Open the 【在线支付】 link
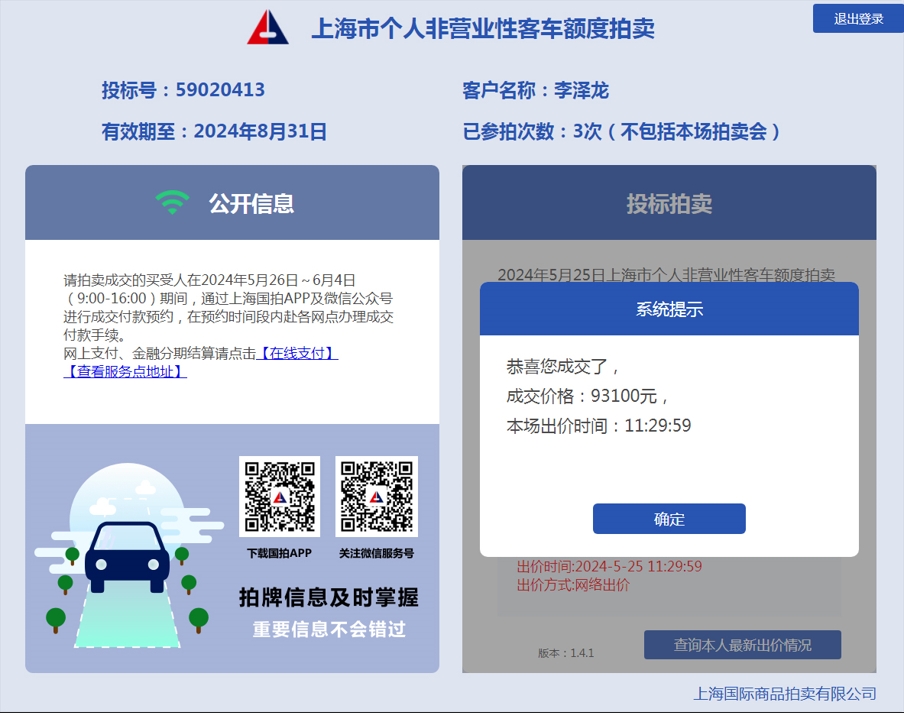 tap(297, 353)
